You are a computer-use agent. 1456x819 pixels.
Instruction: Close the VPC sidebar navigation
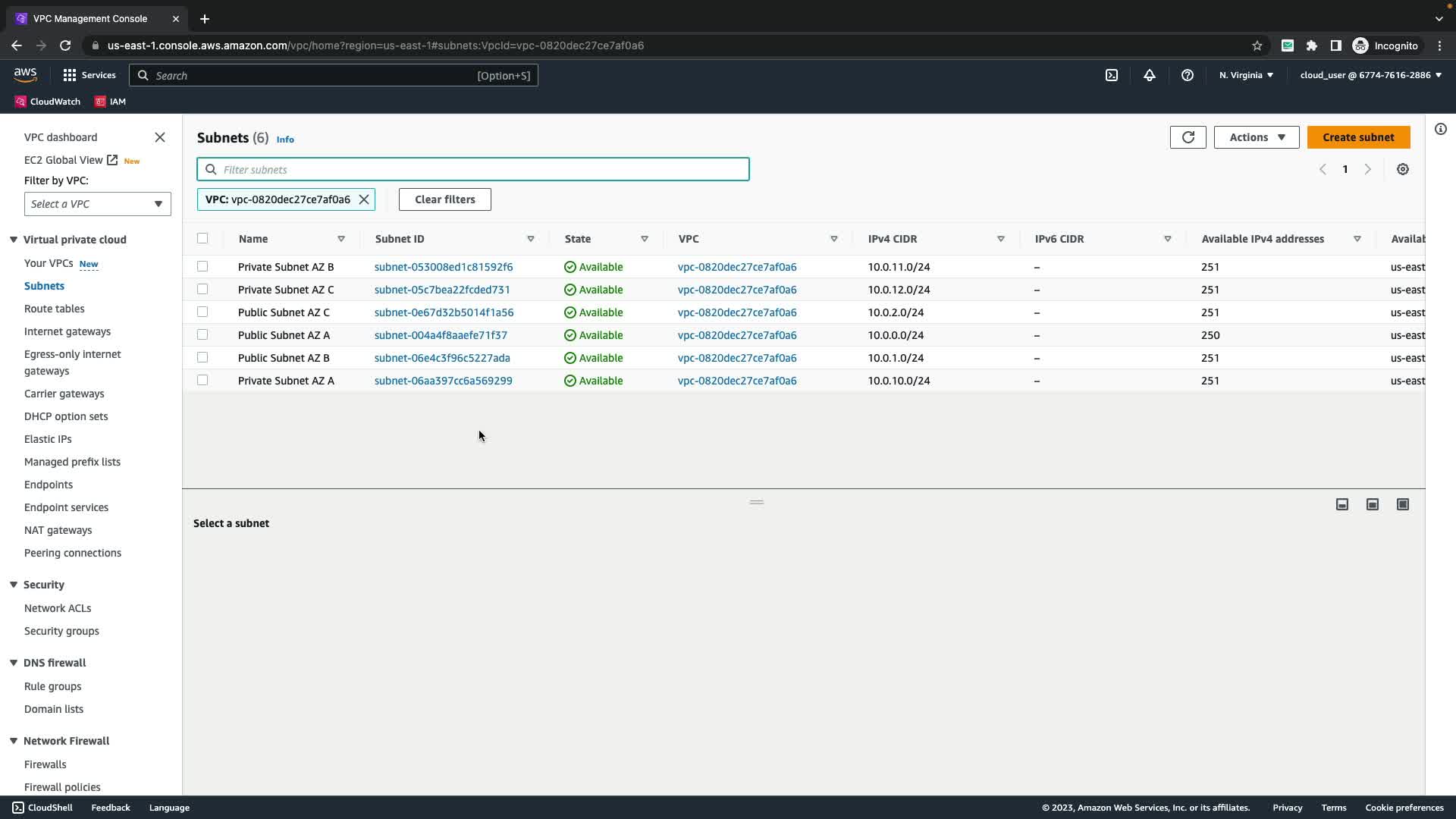[159, 137]
